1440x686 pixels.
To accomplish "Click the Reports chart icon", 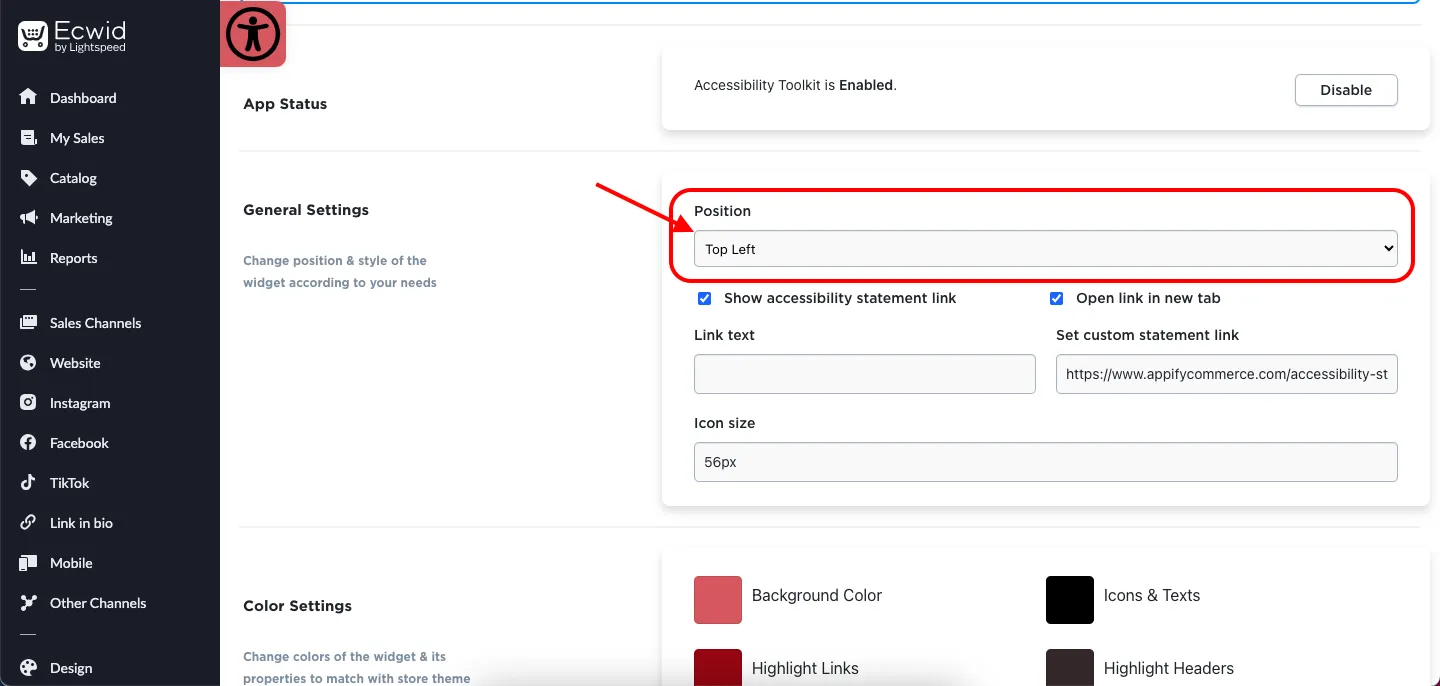I will [28, 257].
